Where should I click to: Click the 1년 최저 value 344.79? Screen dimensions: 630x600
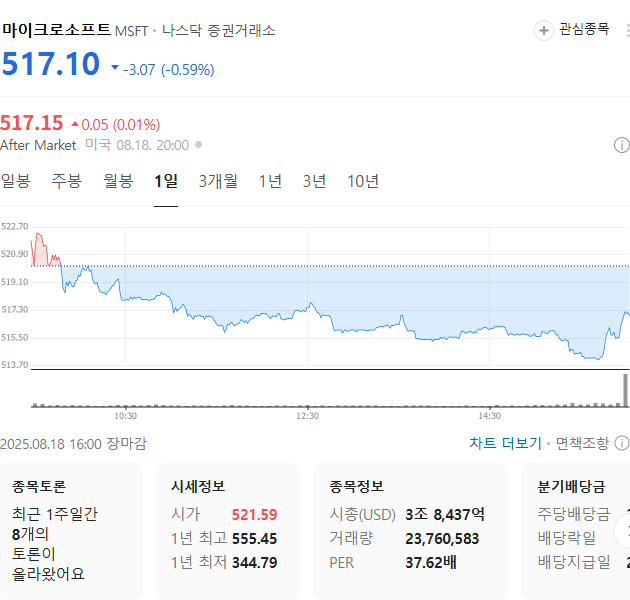254,563
